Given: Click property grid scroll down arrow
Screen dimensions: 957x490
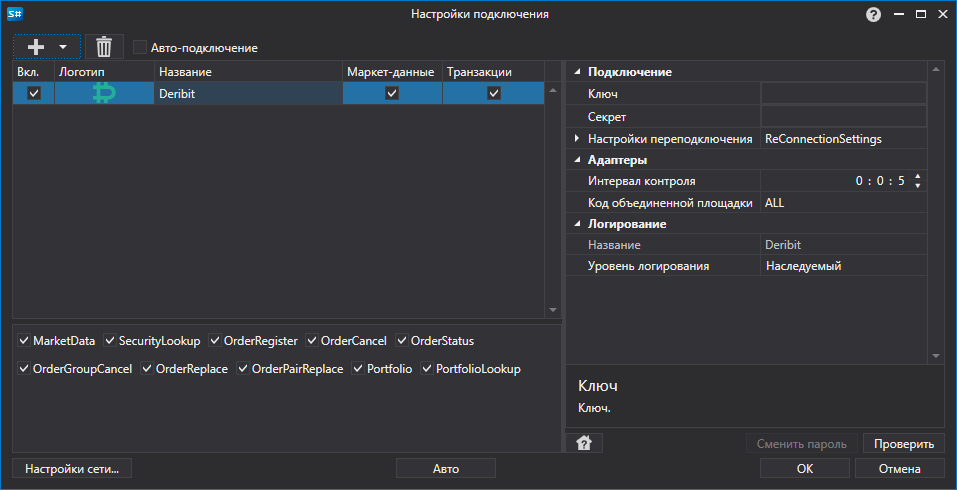Looking at the screenshot, I should (x=936, y=356).
